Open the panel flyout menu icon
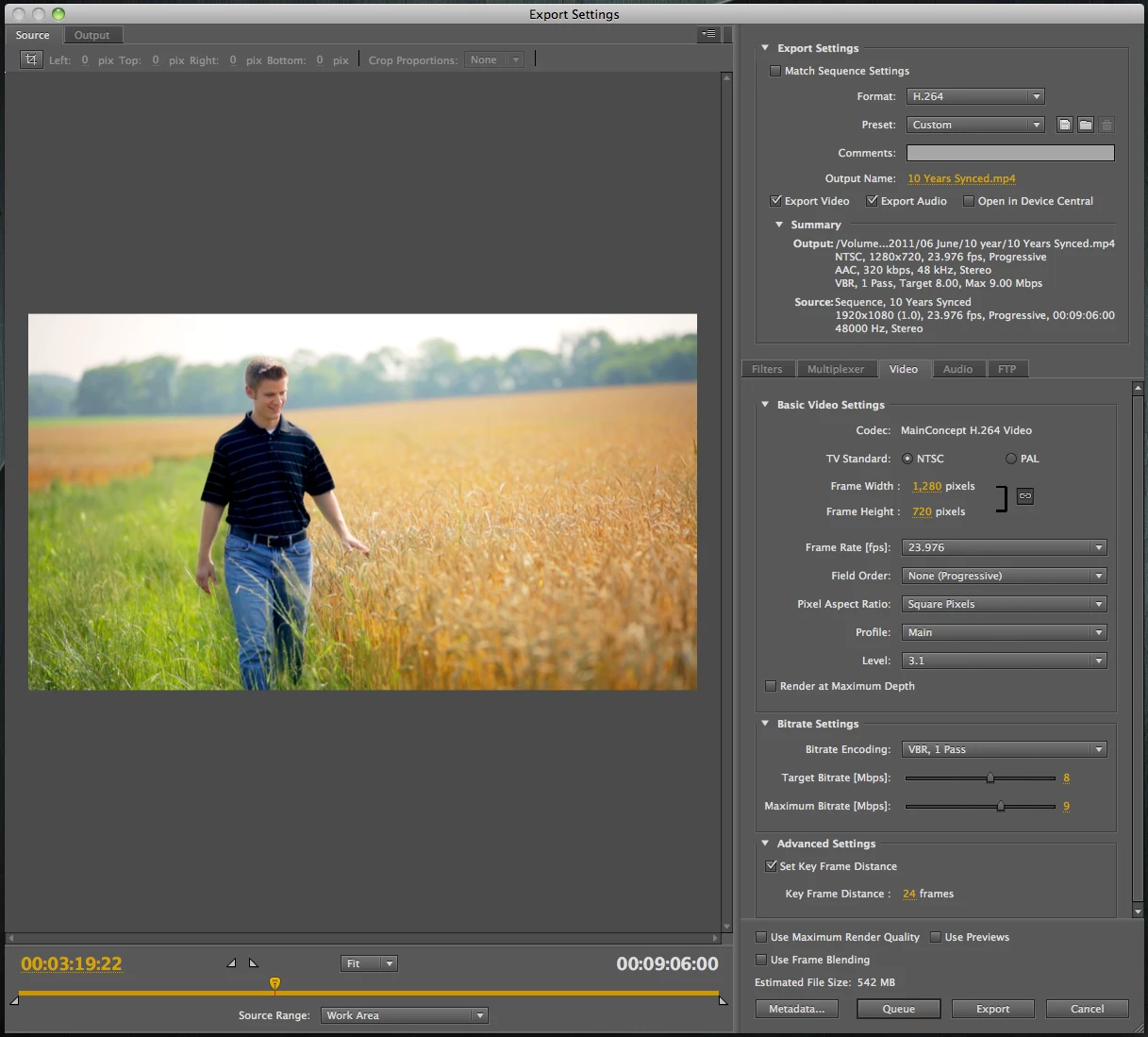 (709, 34)
